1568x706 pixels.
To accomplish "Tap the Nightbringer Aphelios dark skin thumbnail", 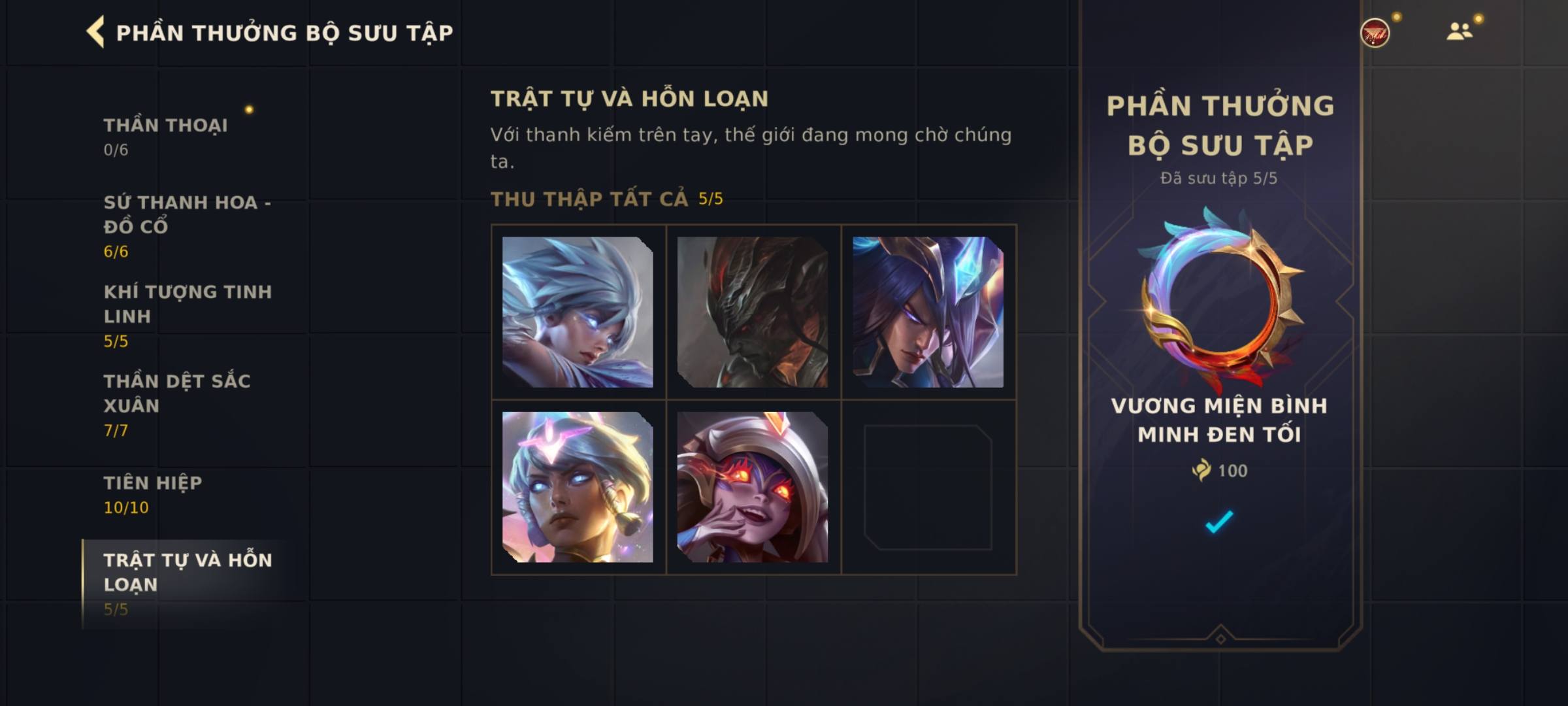I will click(753, 312).
